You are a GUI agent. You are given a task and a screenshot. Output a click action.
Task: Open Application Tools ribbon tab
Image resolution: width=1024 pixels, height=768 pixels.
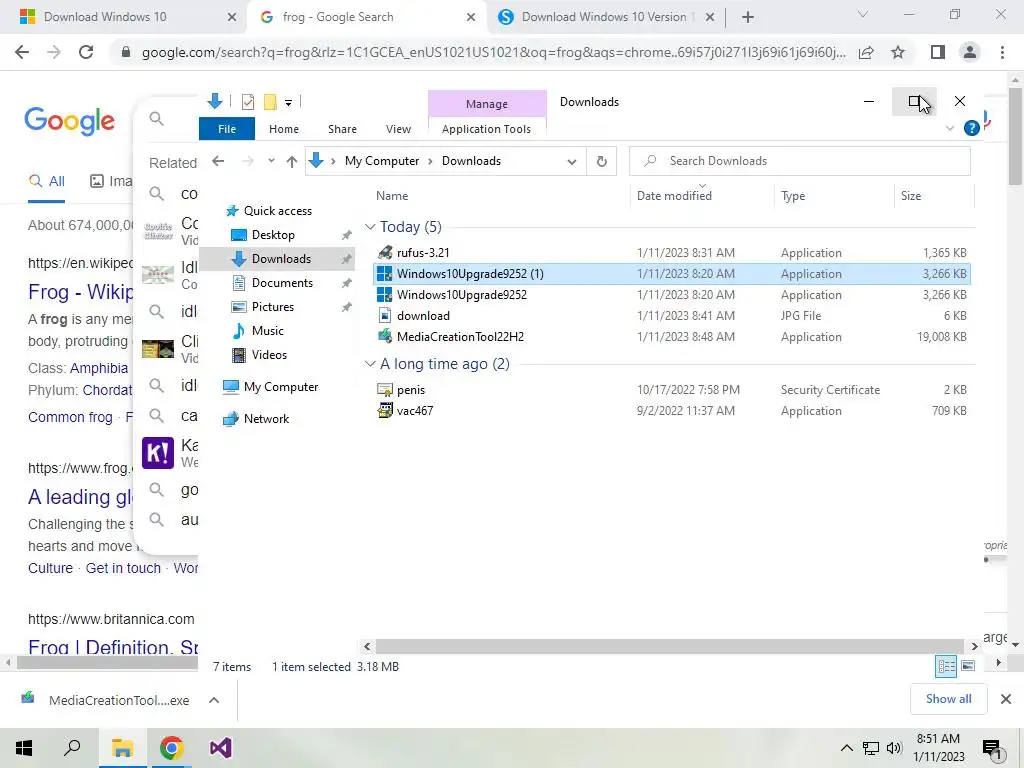(486, 129)
